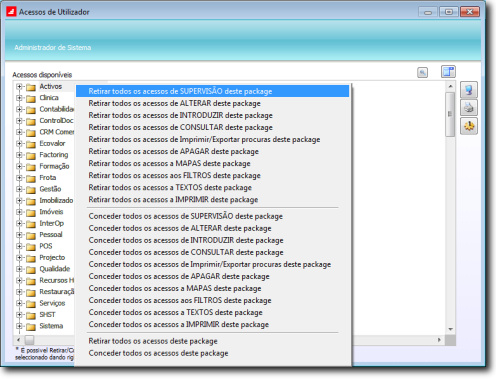Select the Restauração tree item label
496x379 pixels.
tap(57, 292)
